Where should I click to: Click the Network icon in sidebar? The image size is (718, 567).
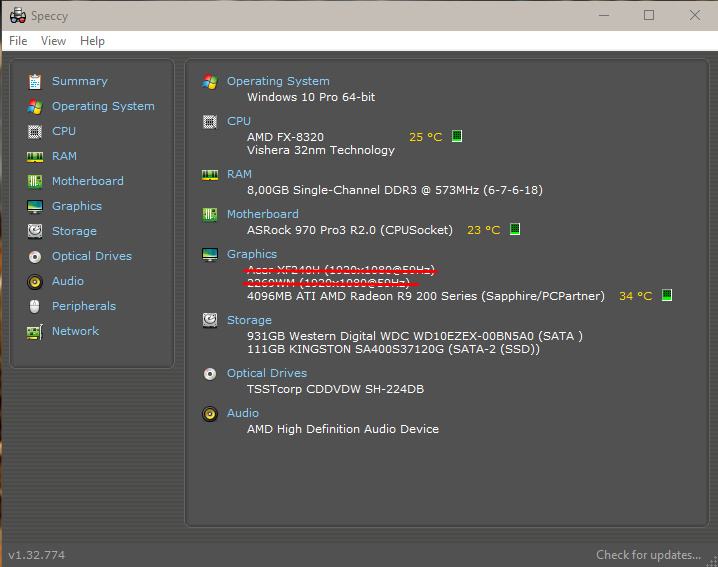coord(35,331)
